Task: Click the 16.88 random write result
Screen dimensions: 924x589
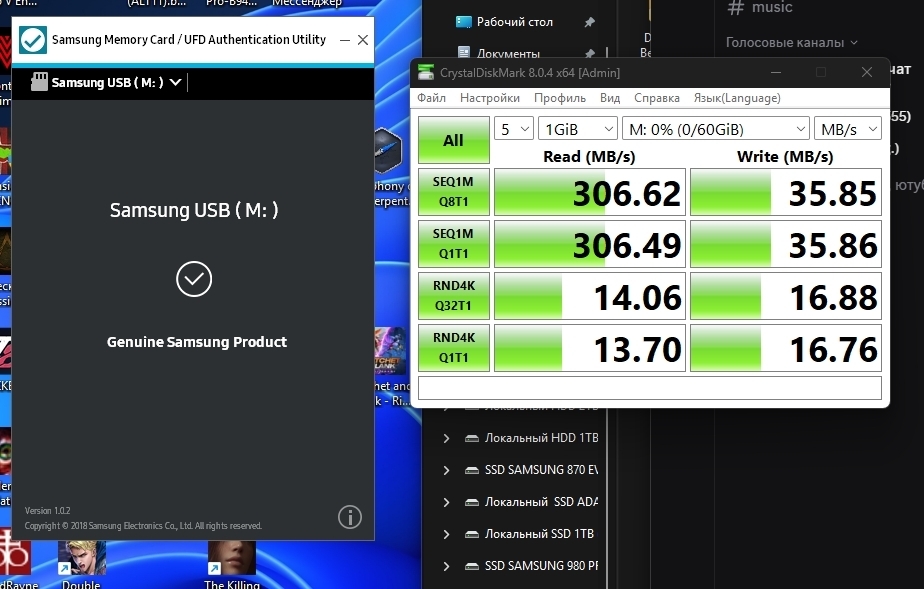Action: 786,296
